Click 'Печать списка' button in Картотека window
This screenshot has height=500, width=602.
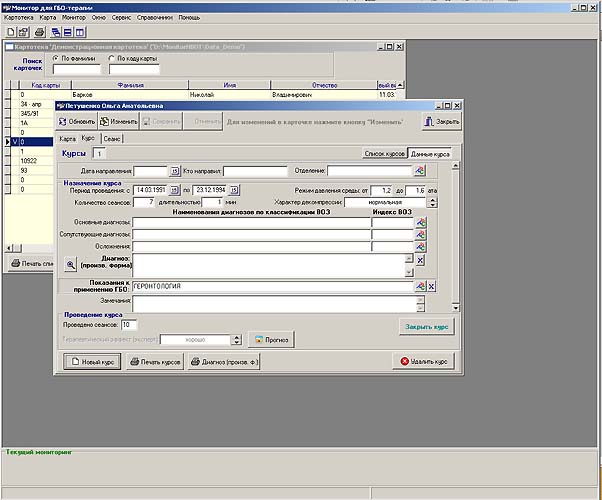click(x=31, y=263)
